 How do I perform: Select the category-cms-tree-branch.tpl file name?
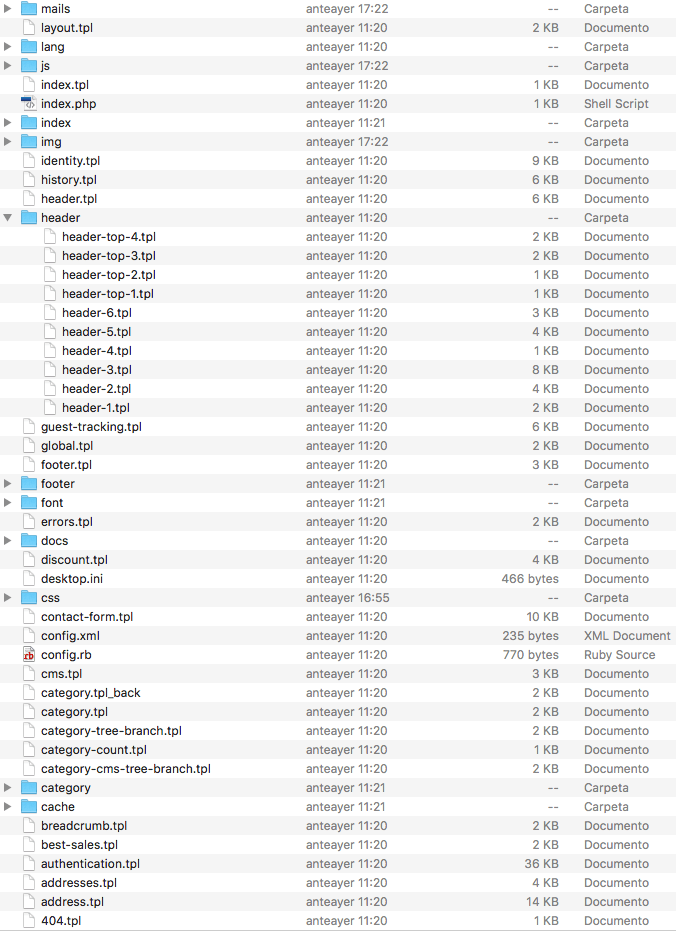pos(126,769)
